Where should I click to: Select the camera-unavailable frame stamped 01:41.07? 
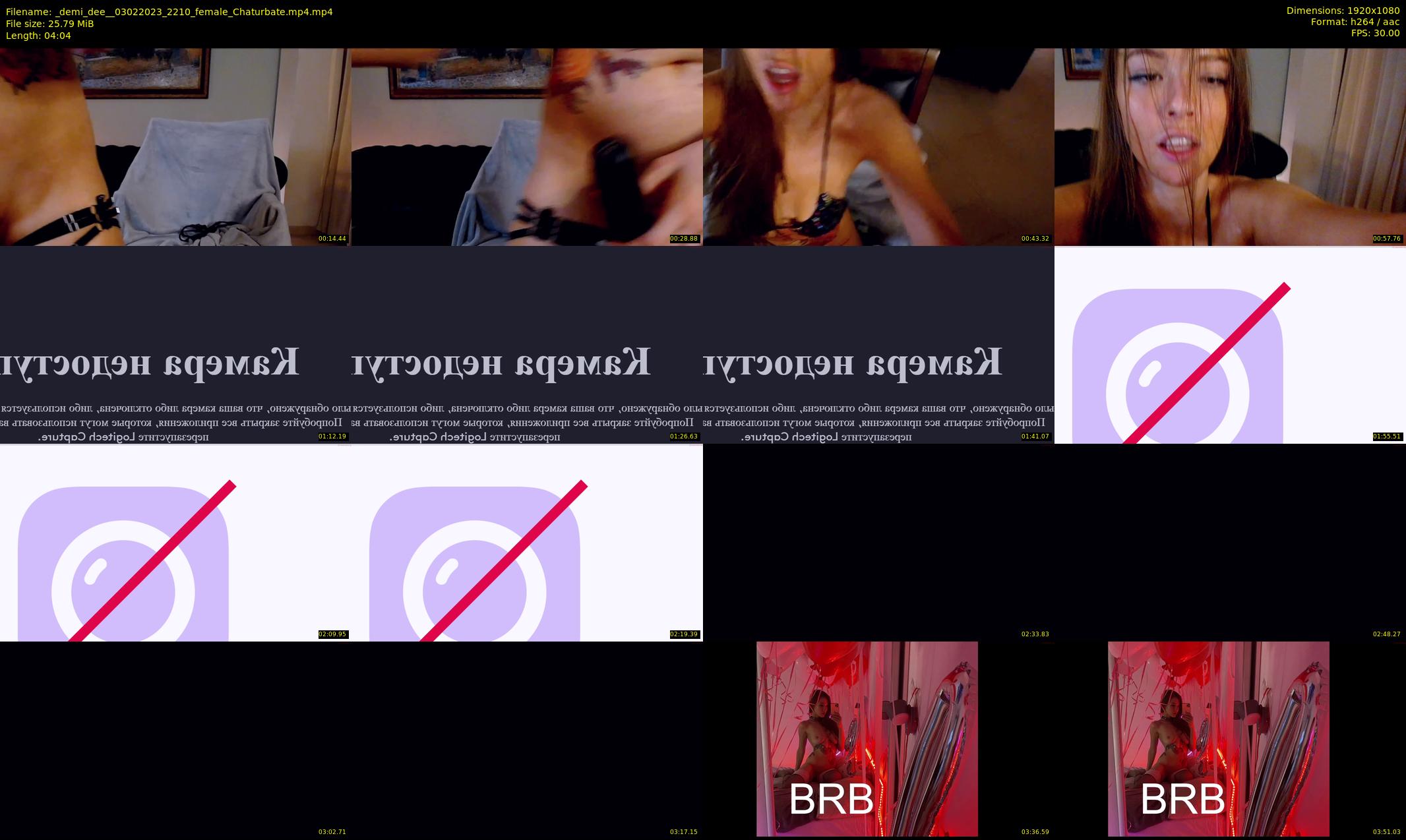pos(878,345)
